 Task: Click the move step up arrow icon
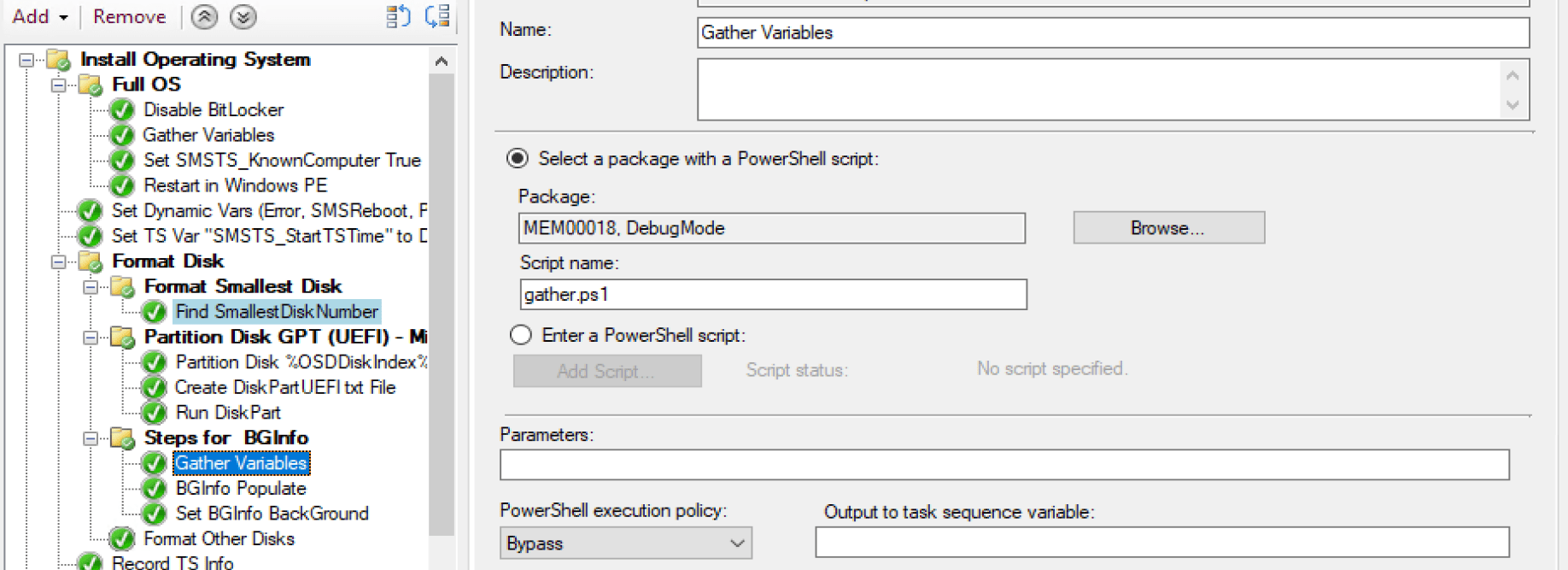203,17
